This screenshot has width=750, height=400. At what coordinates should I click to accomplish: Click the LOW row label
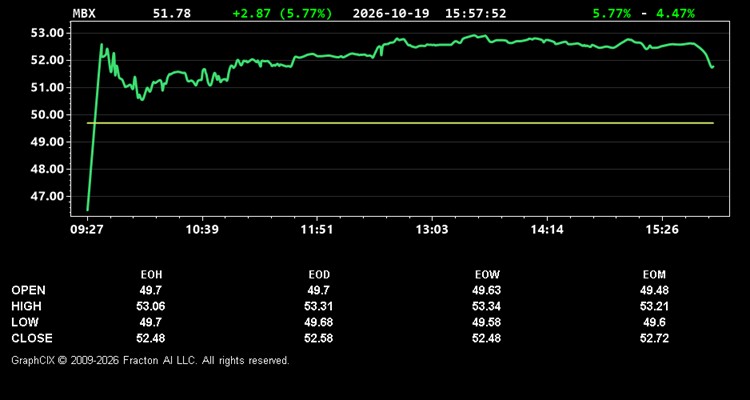[x=25, y=322]
